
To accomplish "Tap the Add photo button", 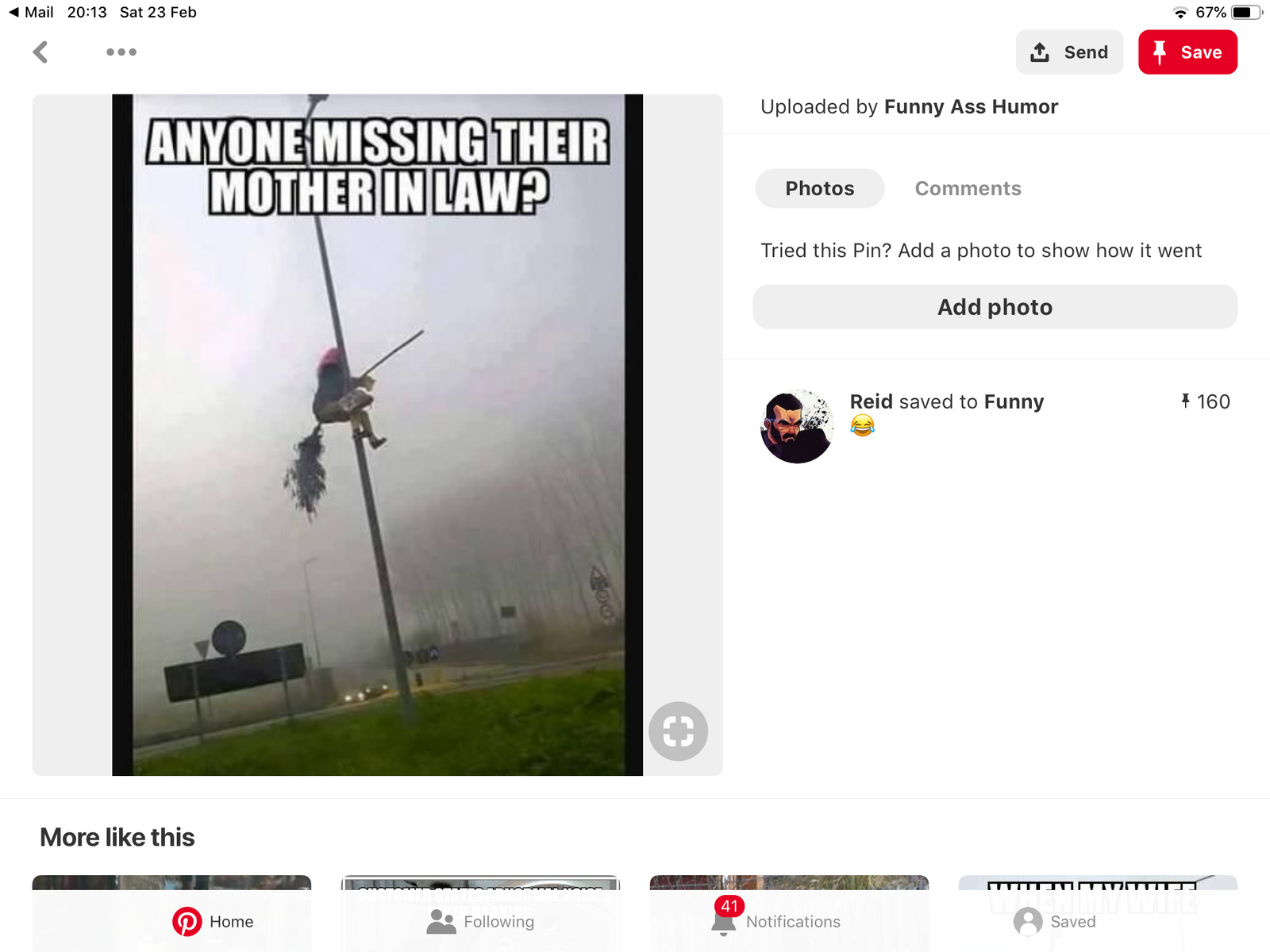I will [995, 307].
